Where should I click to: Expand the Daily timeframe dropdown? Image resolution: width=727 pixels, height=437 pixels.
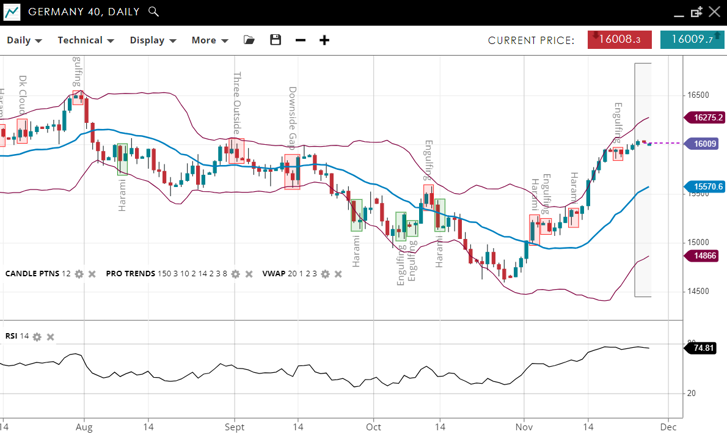25,40
